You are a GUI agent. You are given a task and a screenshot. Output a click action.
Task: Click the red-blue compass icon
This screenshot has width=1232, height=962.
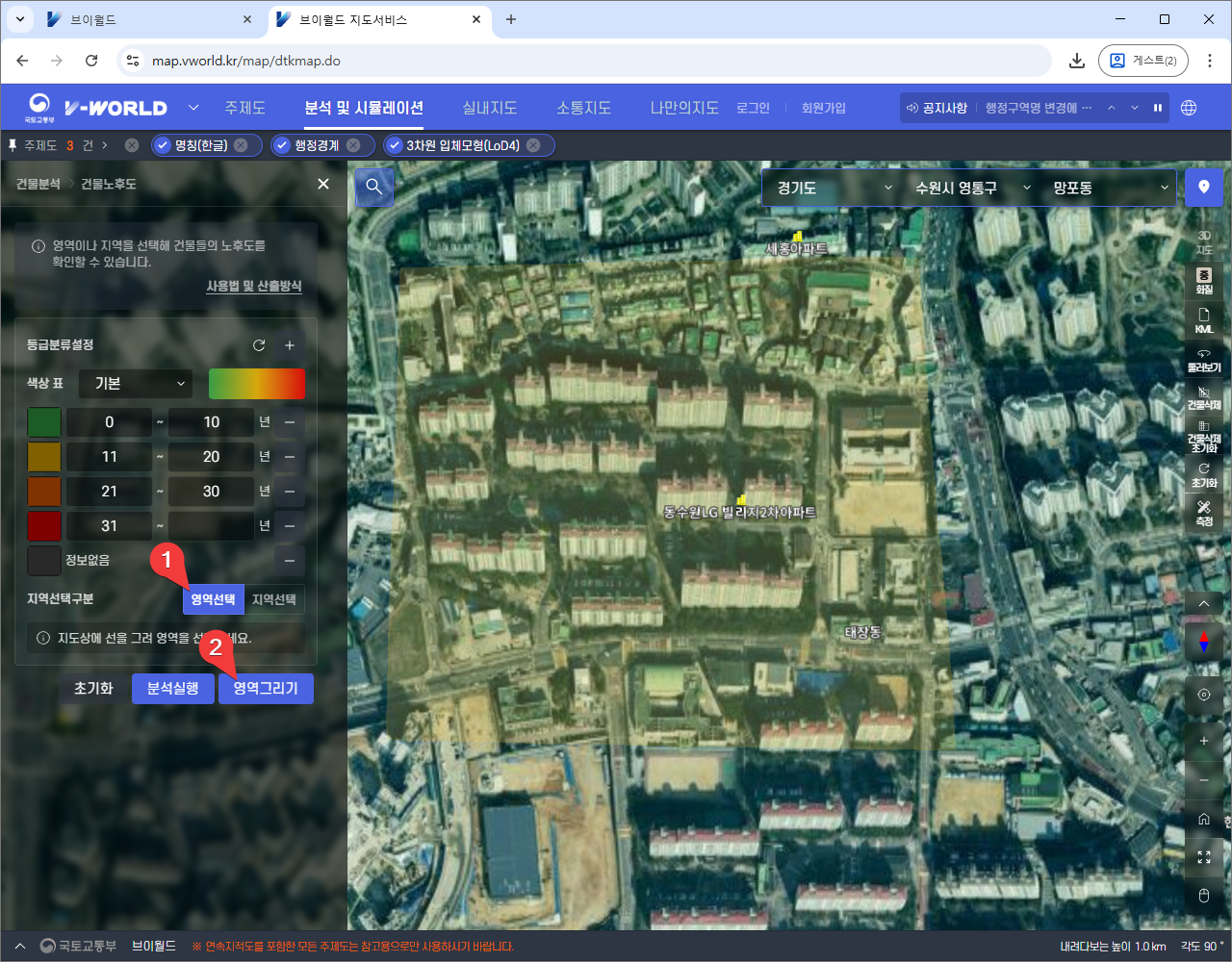coord(1204,643)
